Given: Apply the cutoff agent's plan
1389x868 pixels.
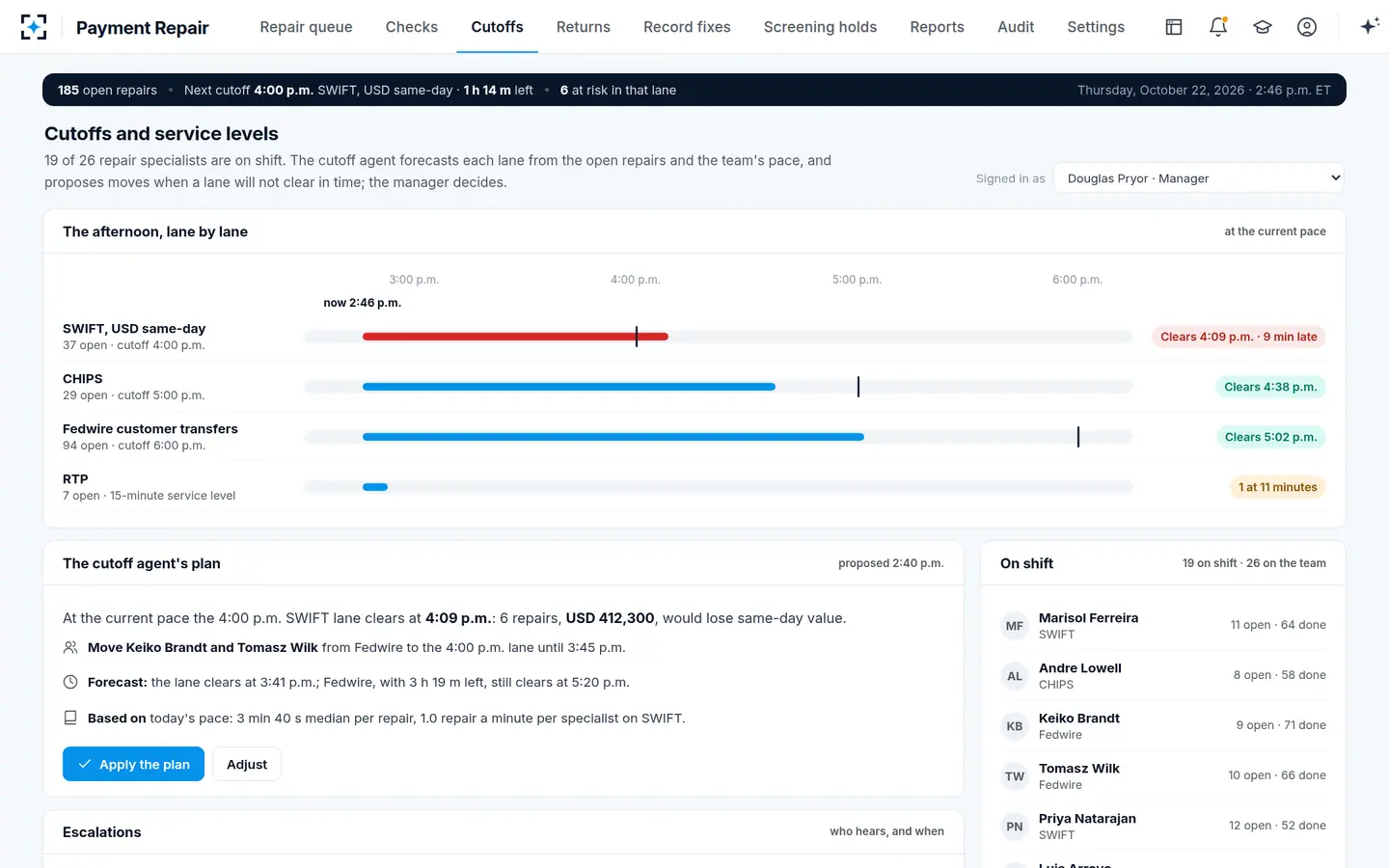Looking at the screenshot, I should click(133, 764).
